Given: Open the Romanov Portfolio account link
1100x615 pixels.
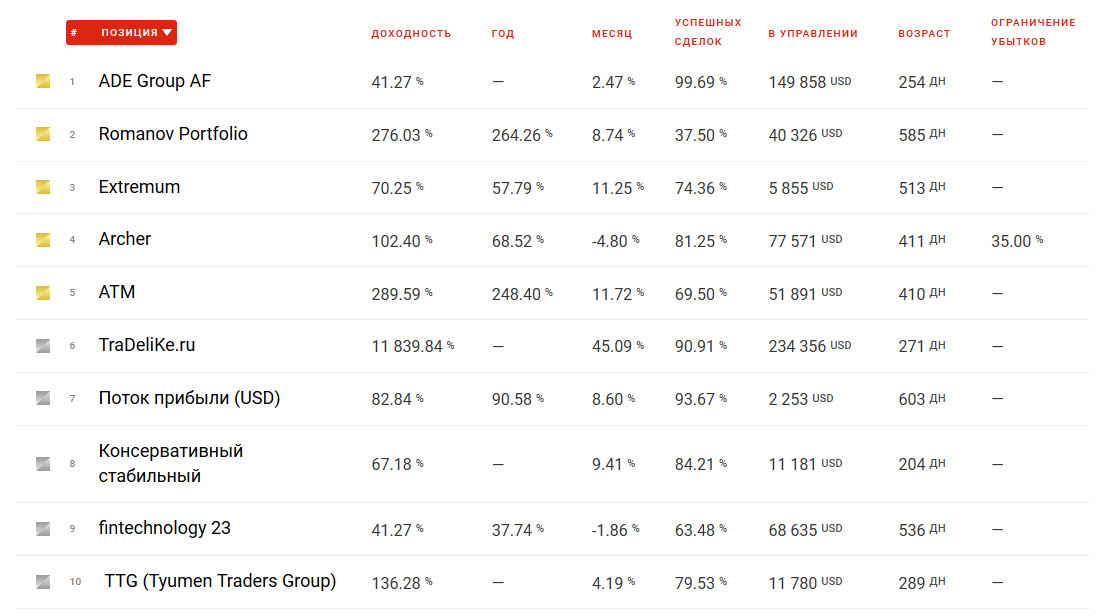Looking at the screenshot, I should click(173, 134).
